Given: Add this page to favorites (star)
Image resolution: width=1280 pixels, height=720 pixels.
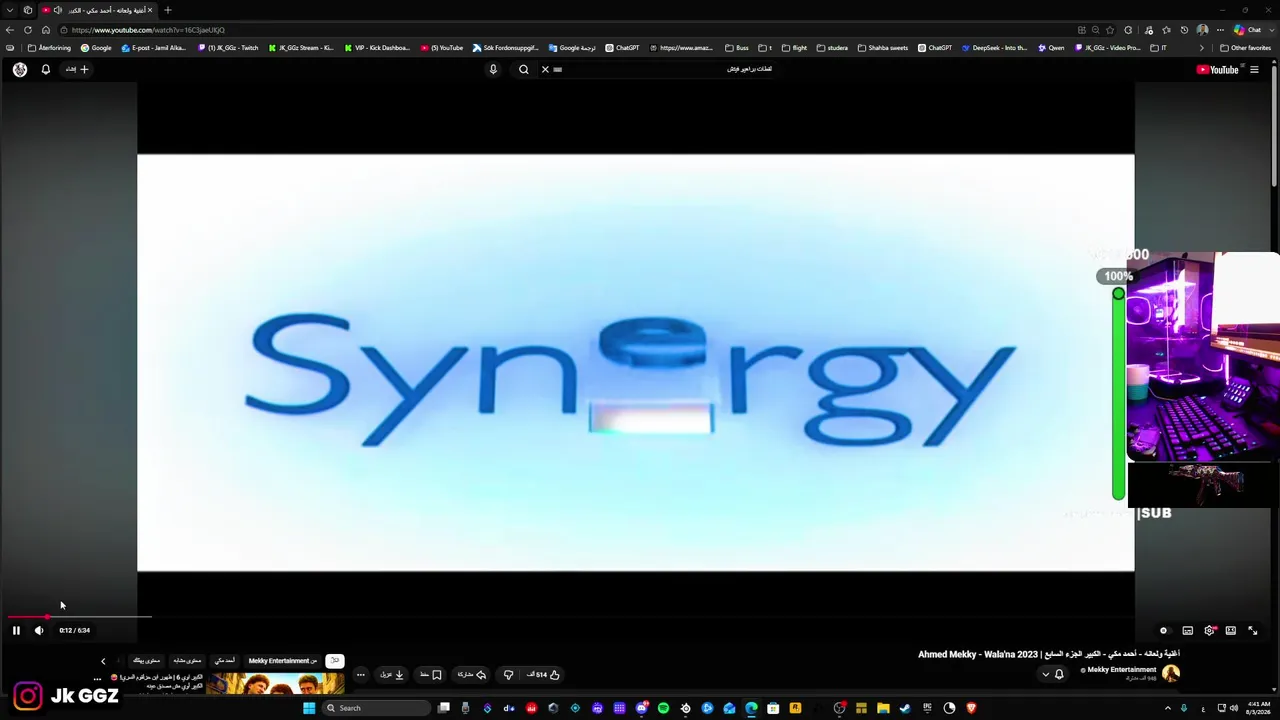Looking at the screenshot, I should (x=1110, y=30).
